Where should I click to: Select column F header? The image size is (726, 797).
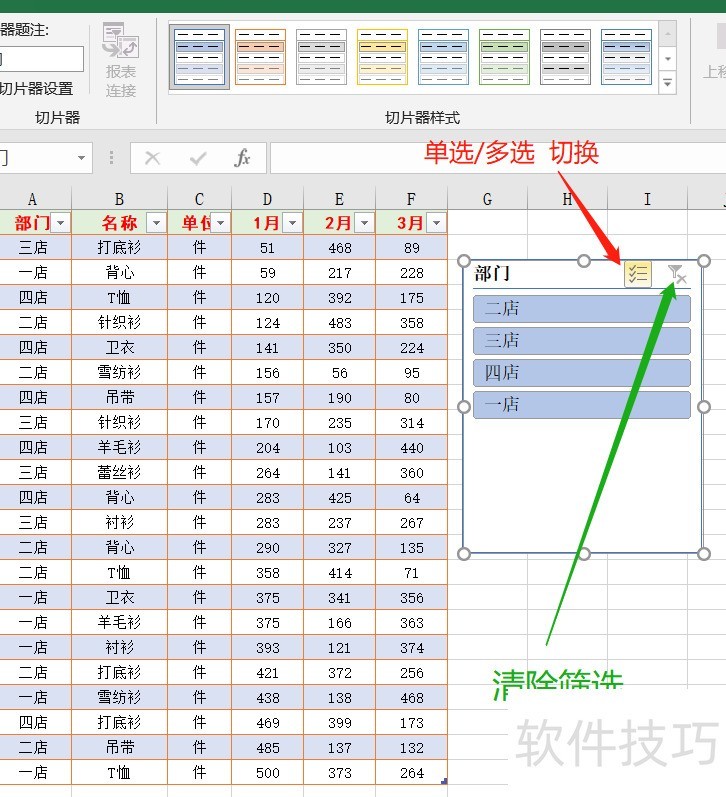[x=411, y=199]
